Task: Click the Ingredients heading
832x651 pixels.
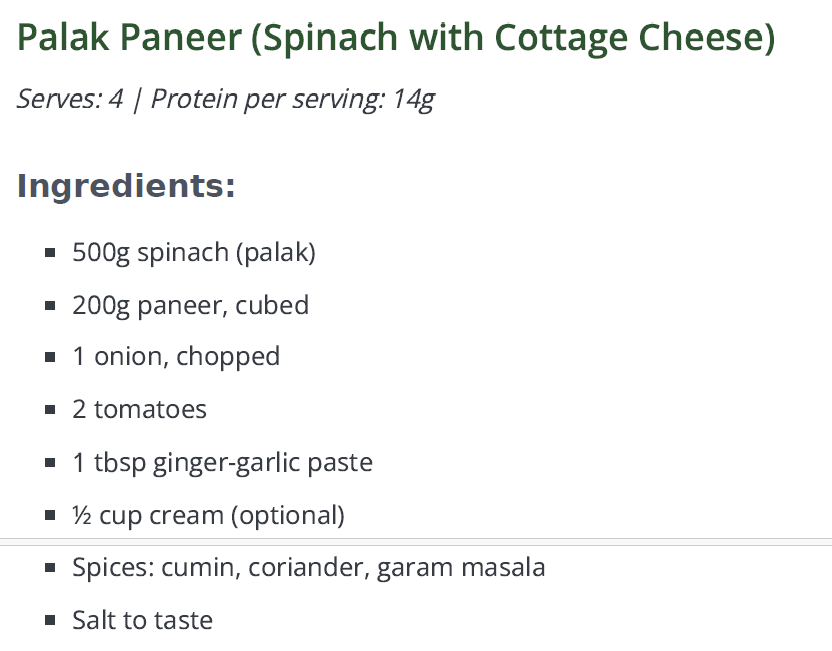Action: 126,187
